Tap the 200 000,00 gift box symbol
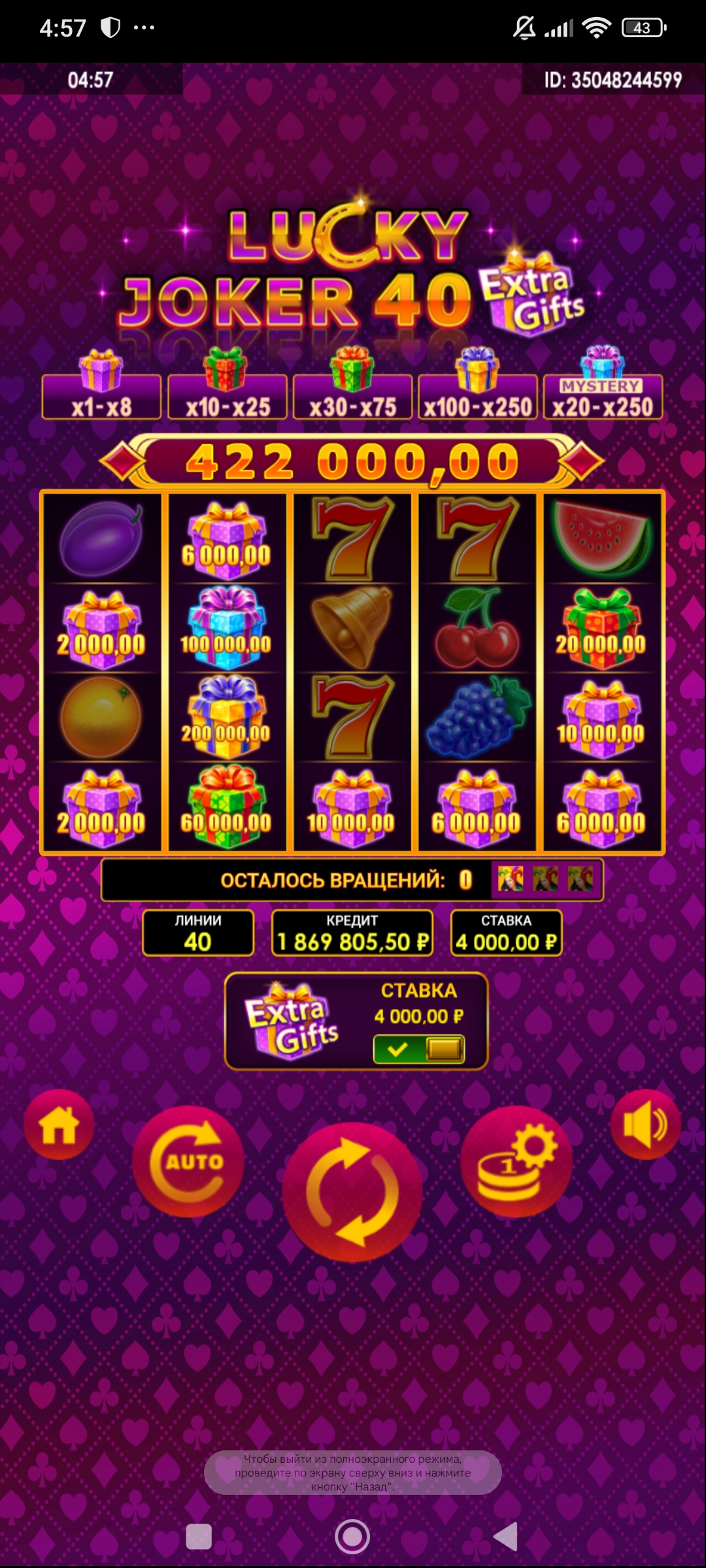Screen dimensions: 706x1568 pos(227,717)
